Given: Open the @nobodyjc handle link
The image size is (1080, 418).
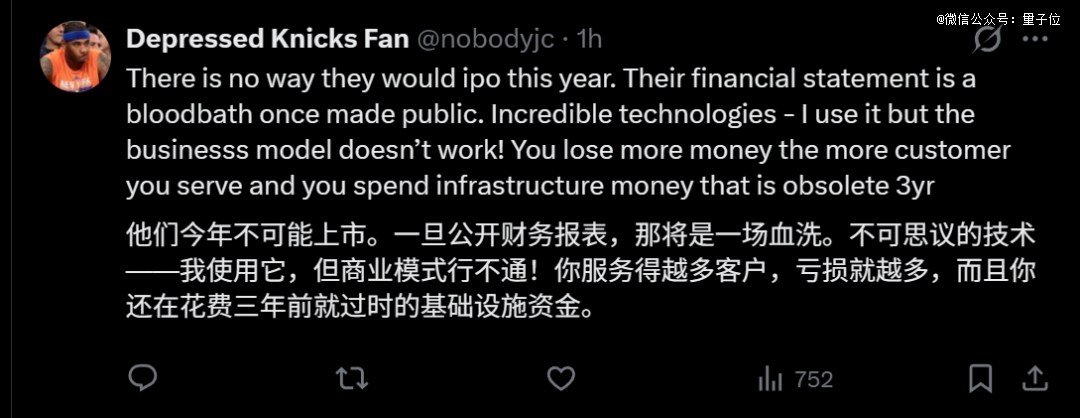Looking at the screenshot, I should pyautogui.click(x=483, y=39).
